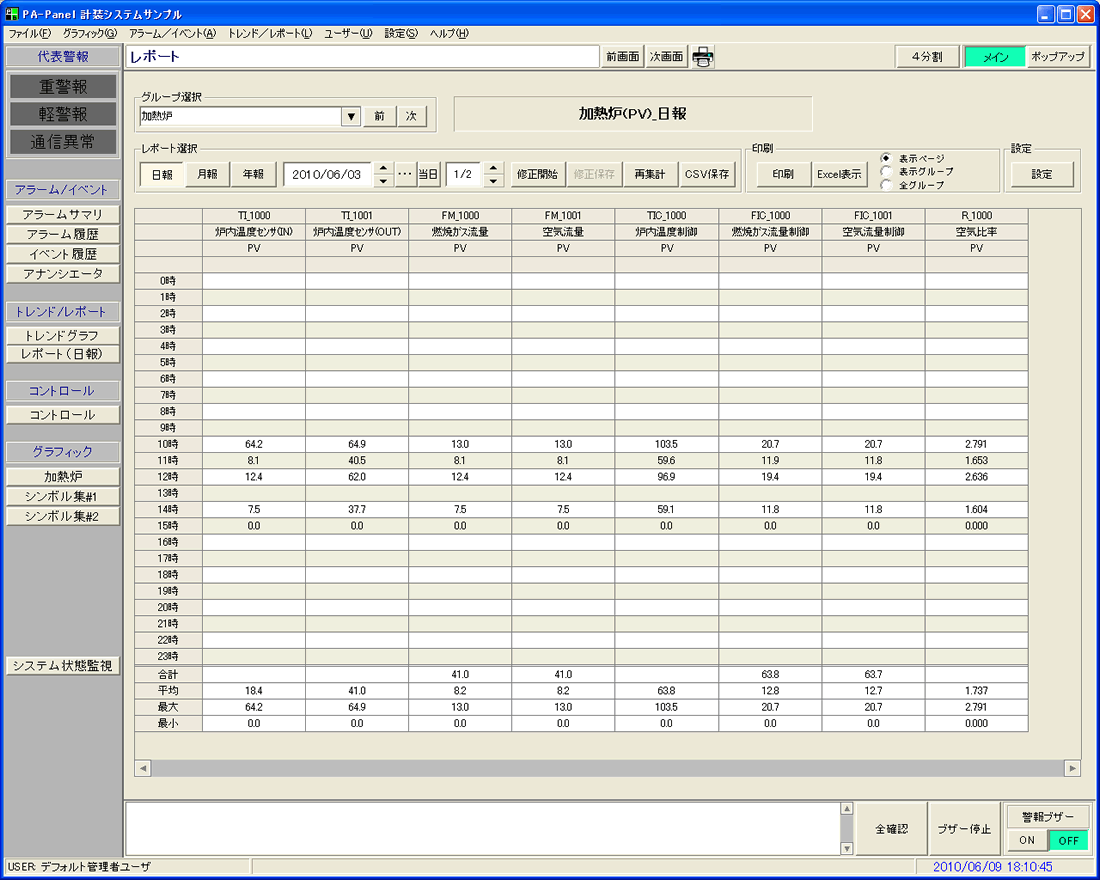Open シンボル集#2 in the sidebar
The image size is (1100, 880).
point(63,516)
